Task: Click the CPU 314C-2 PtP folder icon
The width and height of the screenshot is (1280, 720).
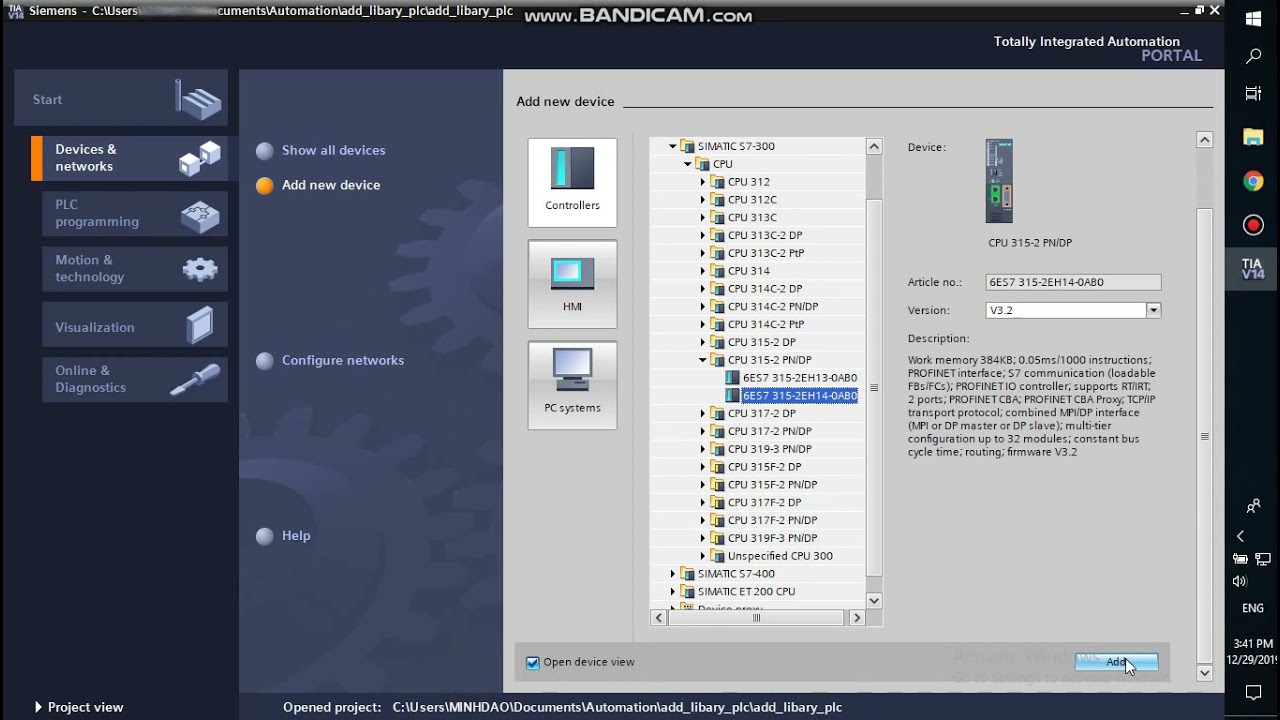Action: click(x=717, y=324)
